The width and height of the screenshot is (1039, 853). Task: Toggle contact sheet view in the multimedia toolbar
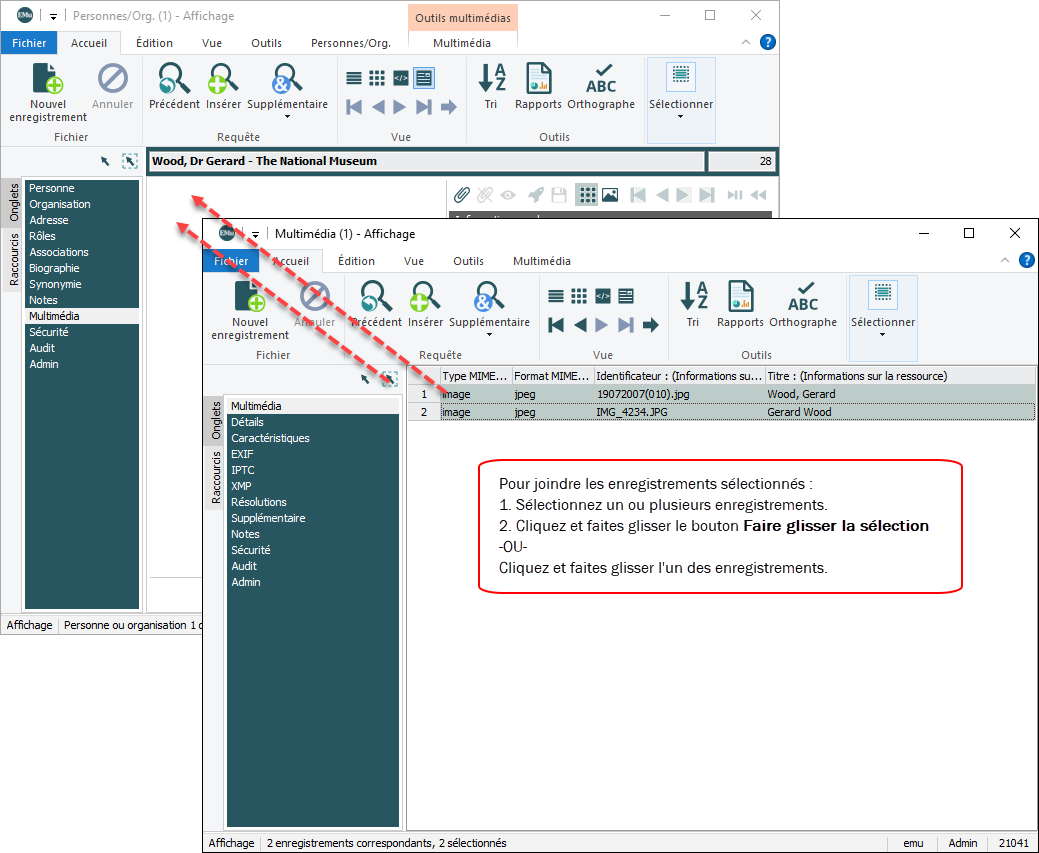point(586,195)
